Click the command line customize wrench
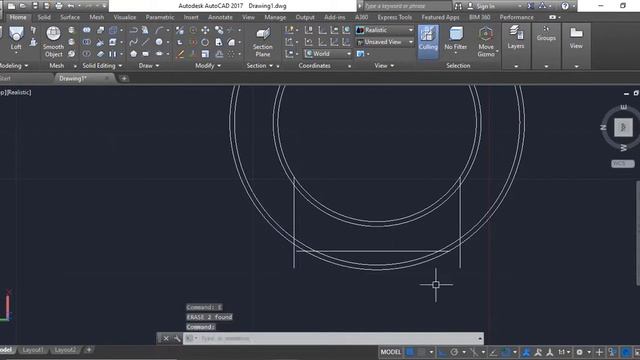Viewport: 640px width, 360px height. tap(177, 338)
